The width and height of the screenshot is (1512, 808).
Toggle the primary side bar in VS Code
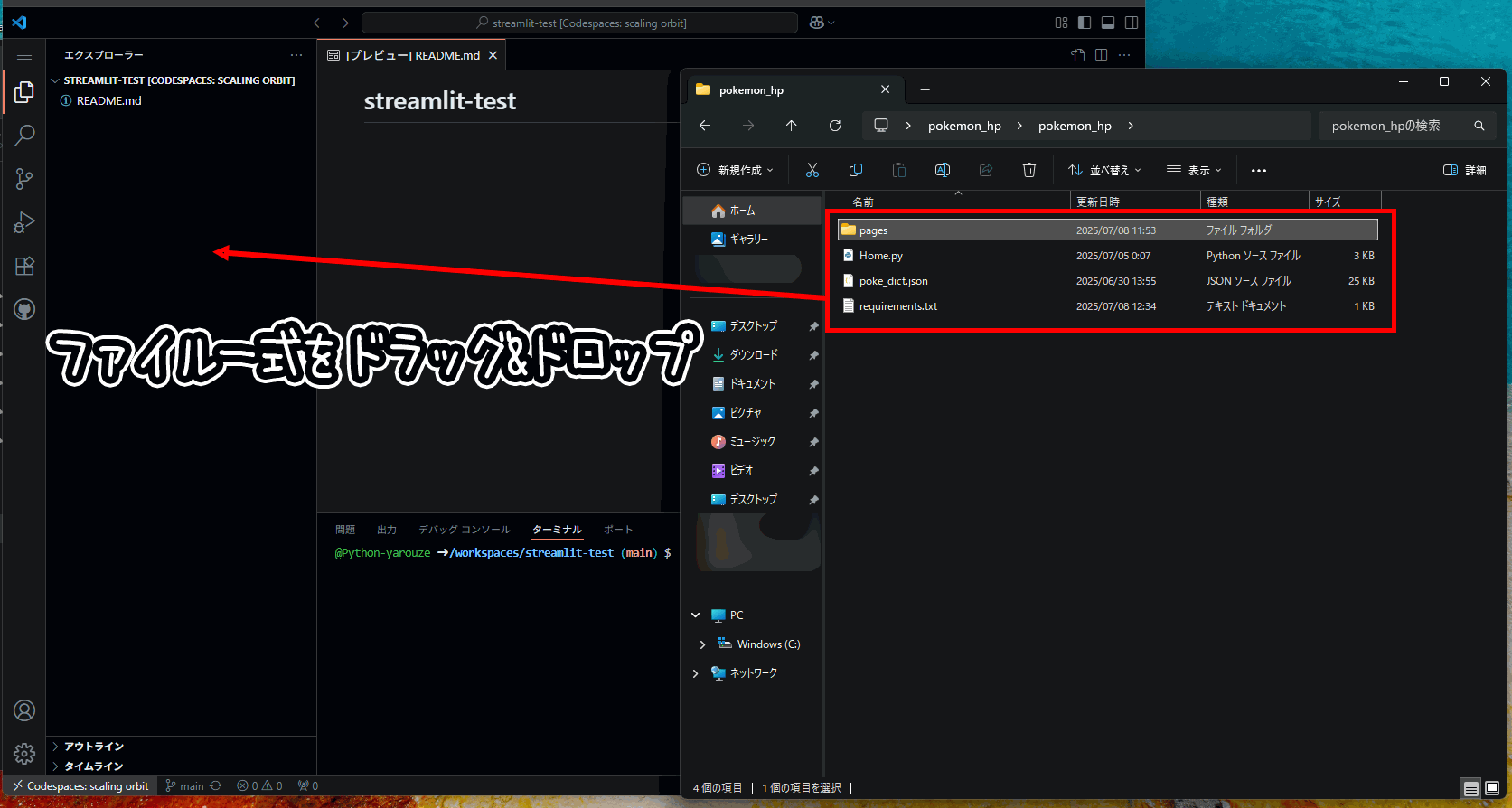[1085, 23]
